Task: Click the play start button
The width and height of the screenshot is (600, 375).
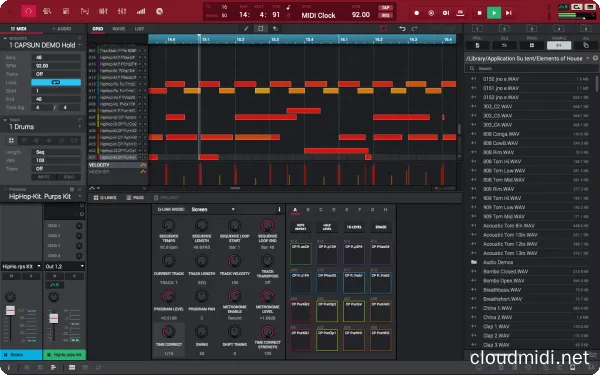Action: 509,13
